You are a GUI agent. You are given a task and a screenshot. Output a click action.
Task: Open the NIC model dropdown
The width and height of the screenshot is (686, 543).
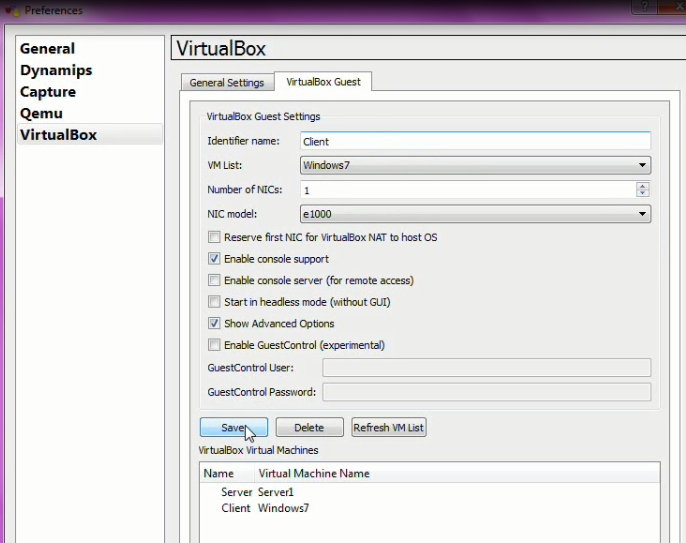coord(476,214)
